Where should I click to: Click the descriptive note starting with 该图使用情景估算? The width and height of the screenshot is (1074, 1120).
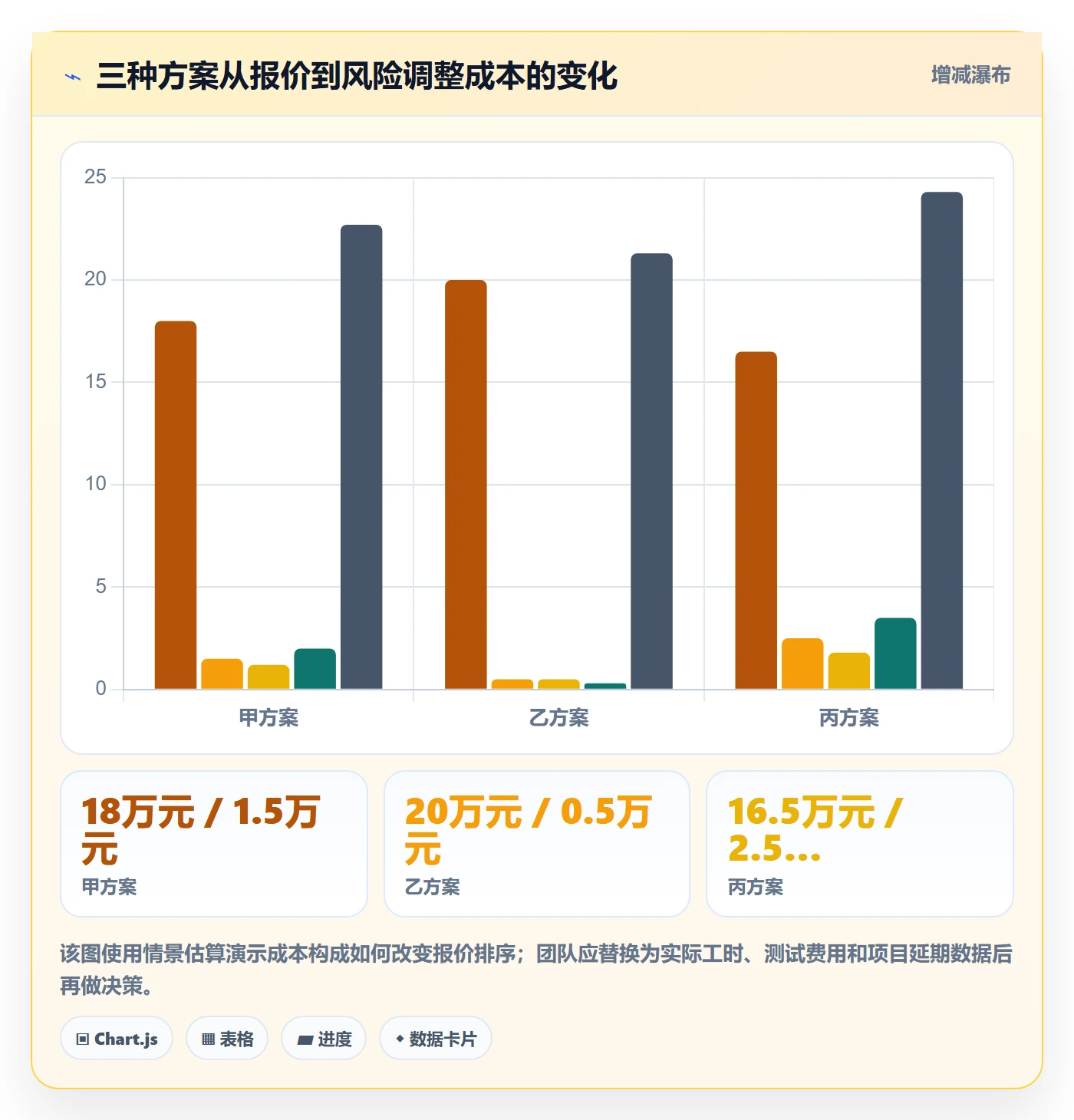536,970
